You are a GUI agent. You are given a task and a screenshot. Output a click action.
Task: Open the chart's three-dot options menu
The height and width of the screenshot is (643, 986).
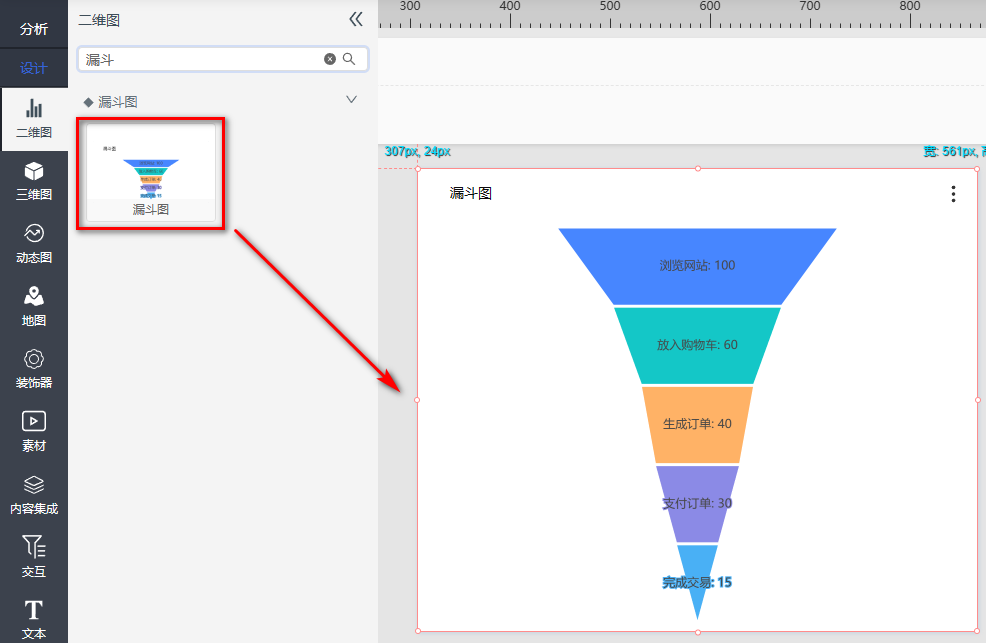[x=953, y=194]
